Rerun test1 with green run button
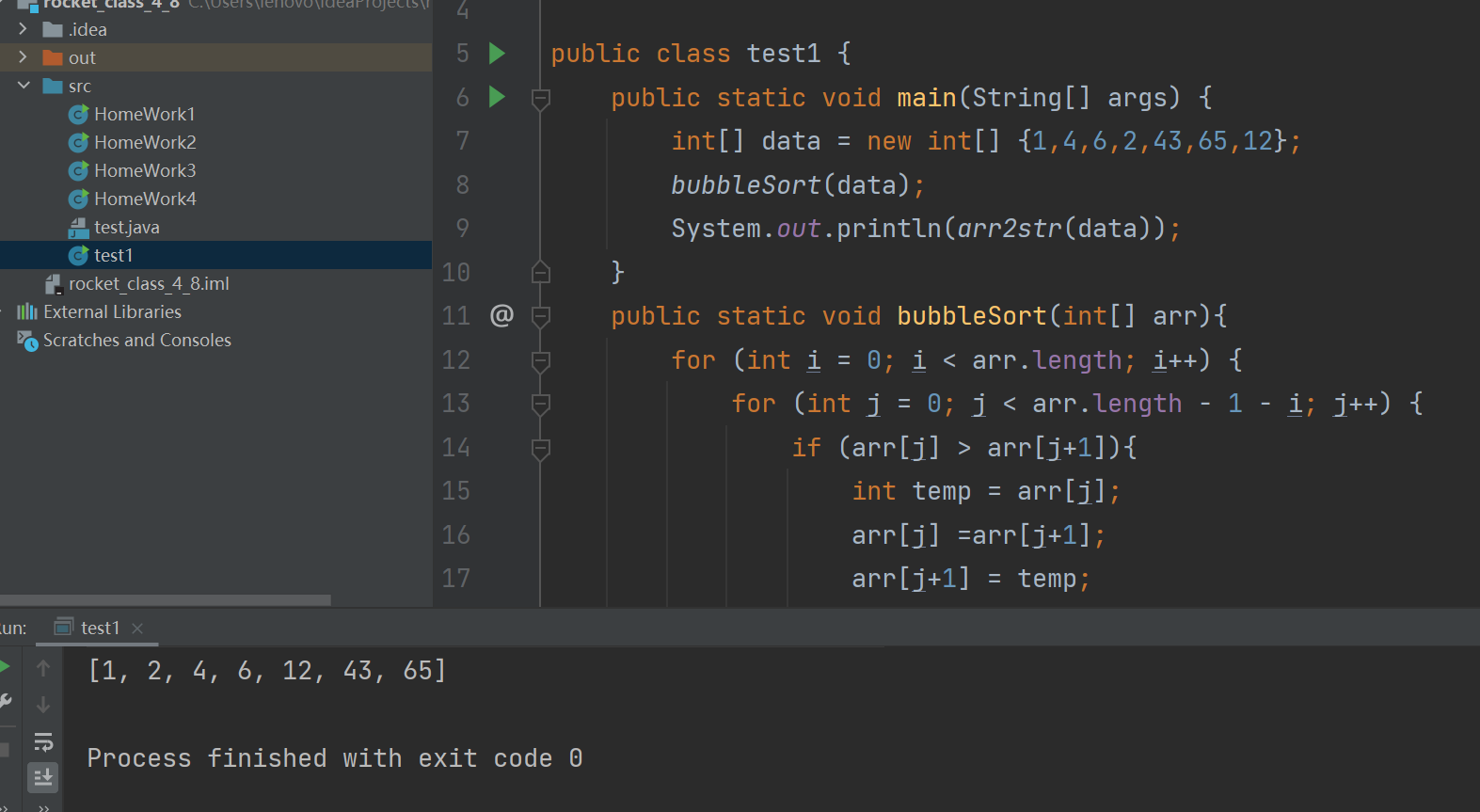The width and height of the screenshot is (1480, 812). 5,667
